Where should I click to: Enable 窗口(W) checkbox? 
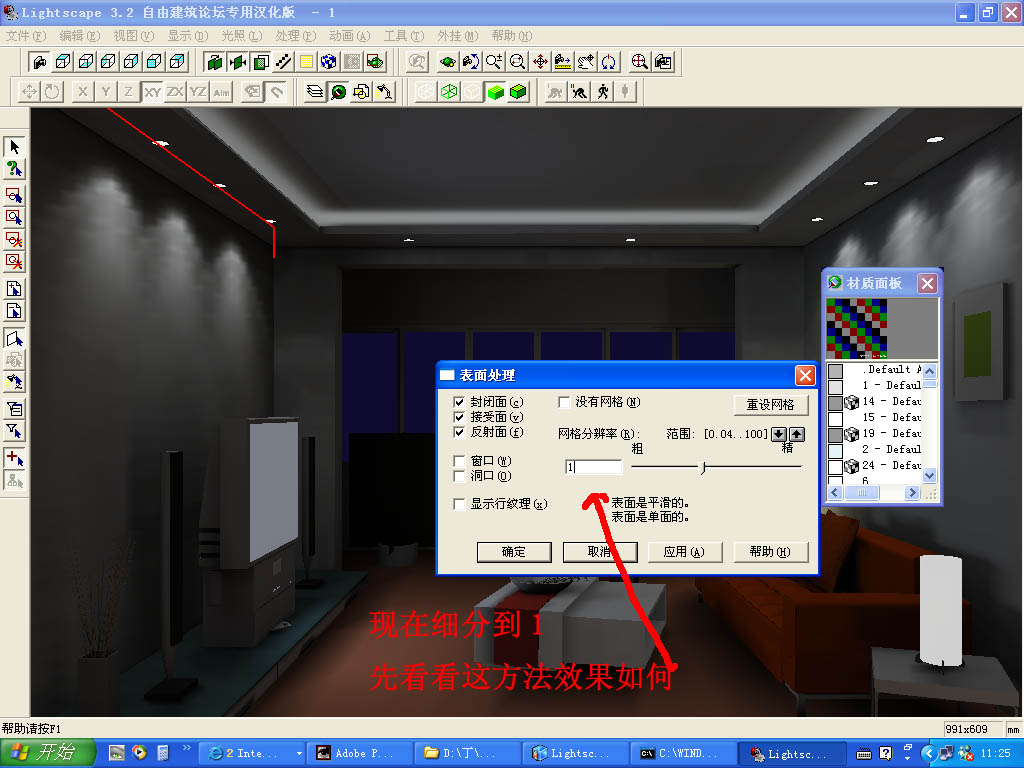(x=459, y=461)
